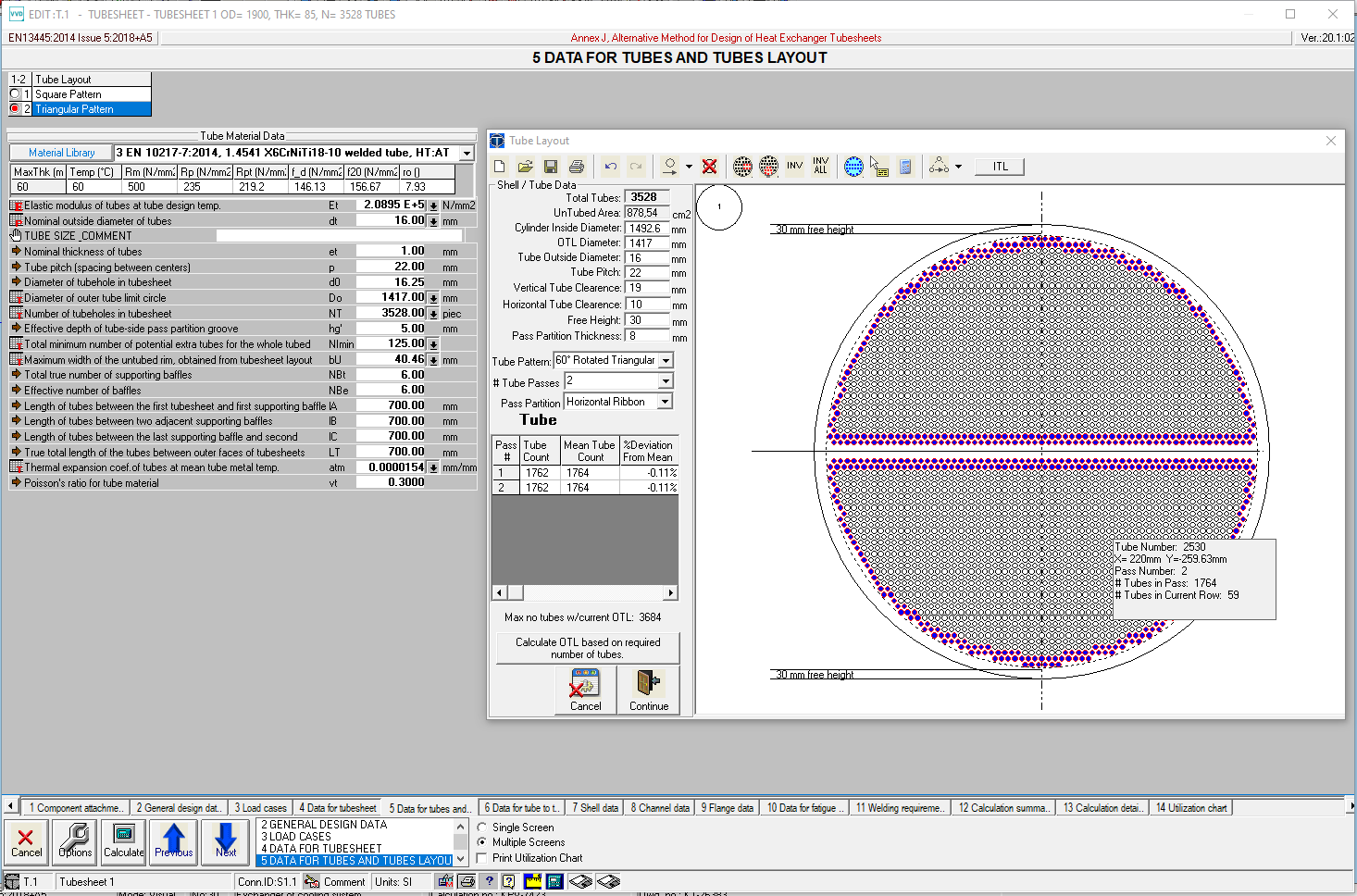Click the ITL button in Tube Layout toolbar
The width and height of the screenshot is (1357, 896).
click(1001, 167)
